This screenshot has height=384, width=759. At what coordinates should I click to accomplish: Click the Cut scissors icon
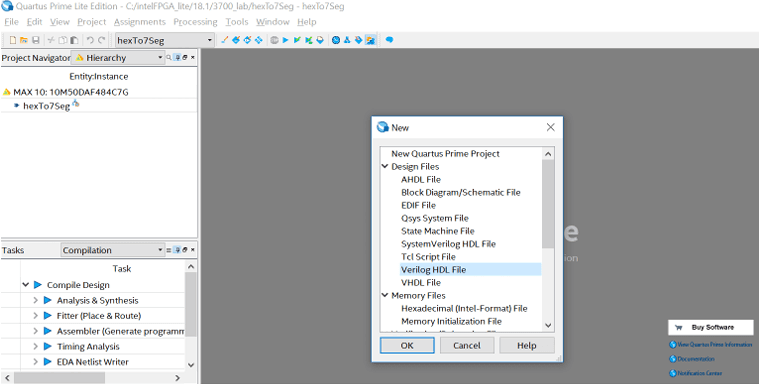point(51,40)
